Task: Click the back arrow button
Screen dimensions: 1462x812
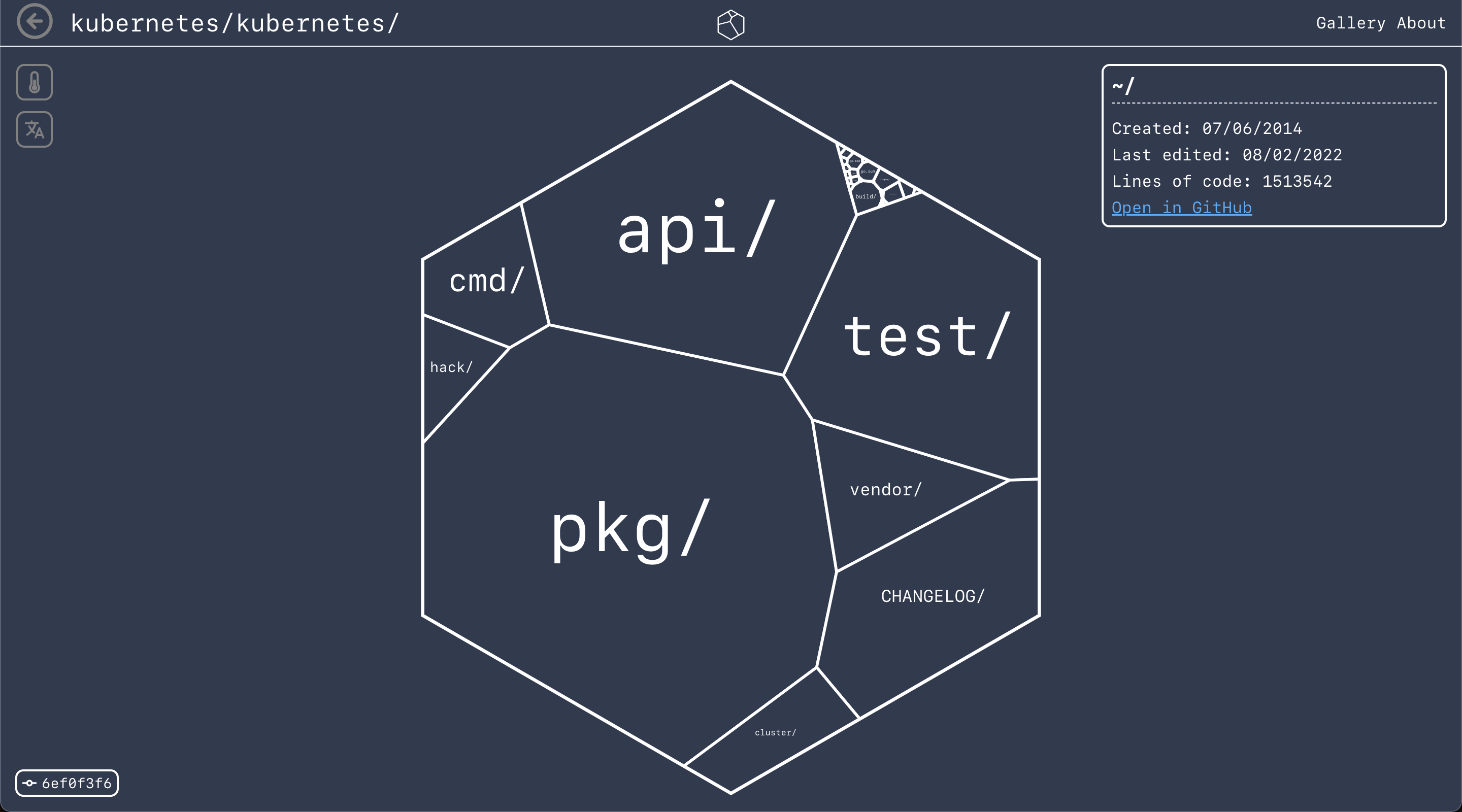Action: pyautogui.click(x=35, y=21)
